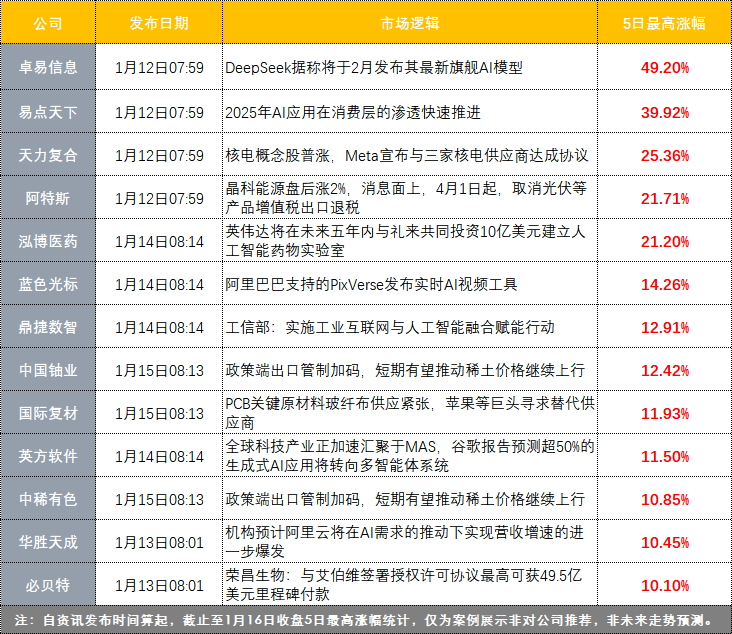Click the 发布日期 column header
Image resolution: width=732 pixels, height=634 pixels.
click(x=158, y=23)
